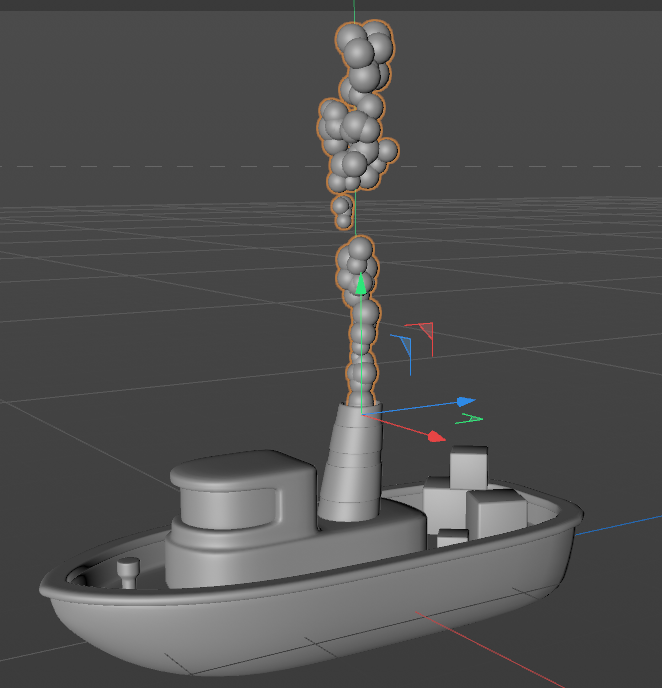Select the boat's smokestack funnel
The height and width of the screenshot is (688, 662).
351,463
